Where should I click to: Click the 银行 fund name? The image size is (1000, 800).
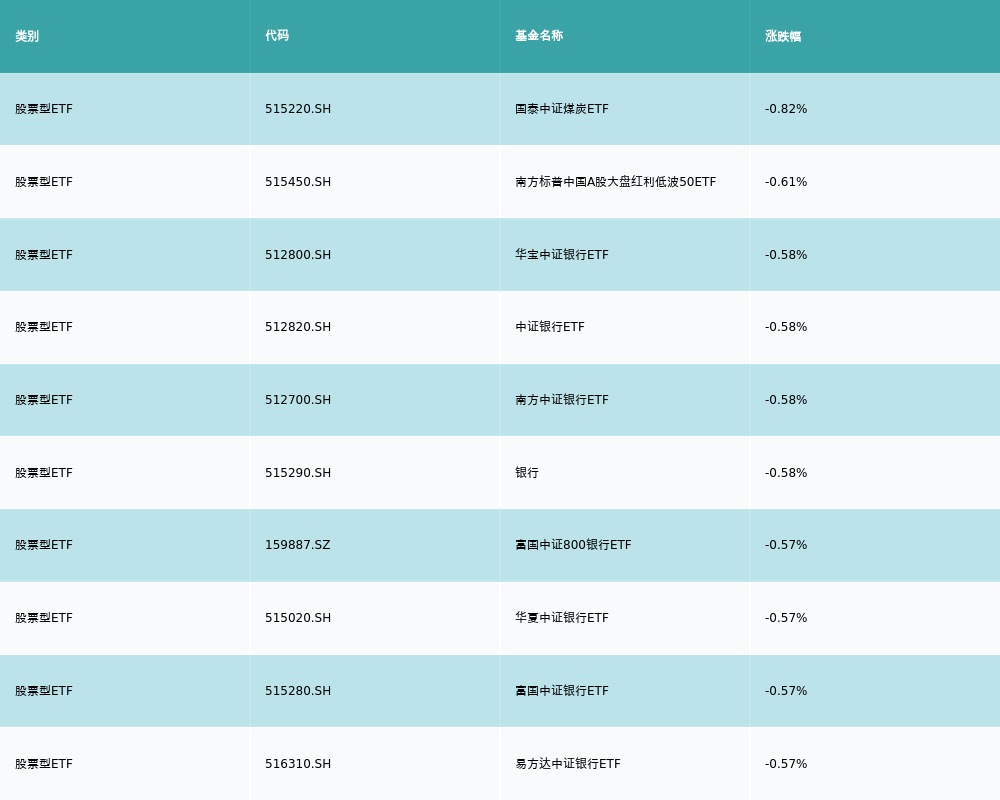(527, 473)
